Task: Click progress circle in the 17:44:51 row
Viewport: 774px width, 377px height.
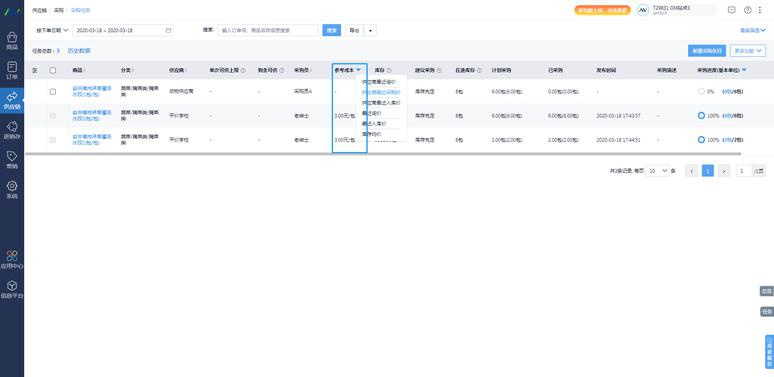Action: pyautogui.click(x=701, y=140)
